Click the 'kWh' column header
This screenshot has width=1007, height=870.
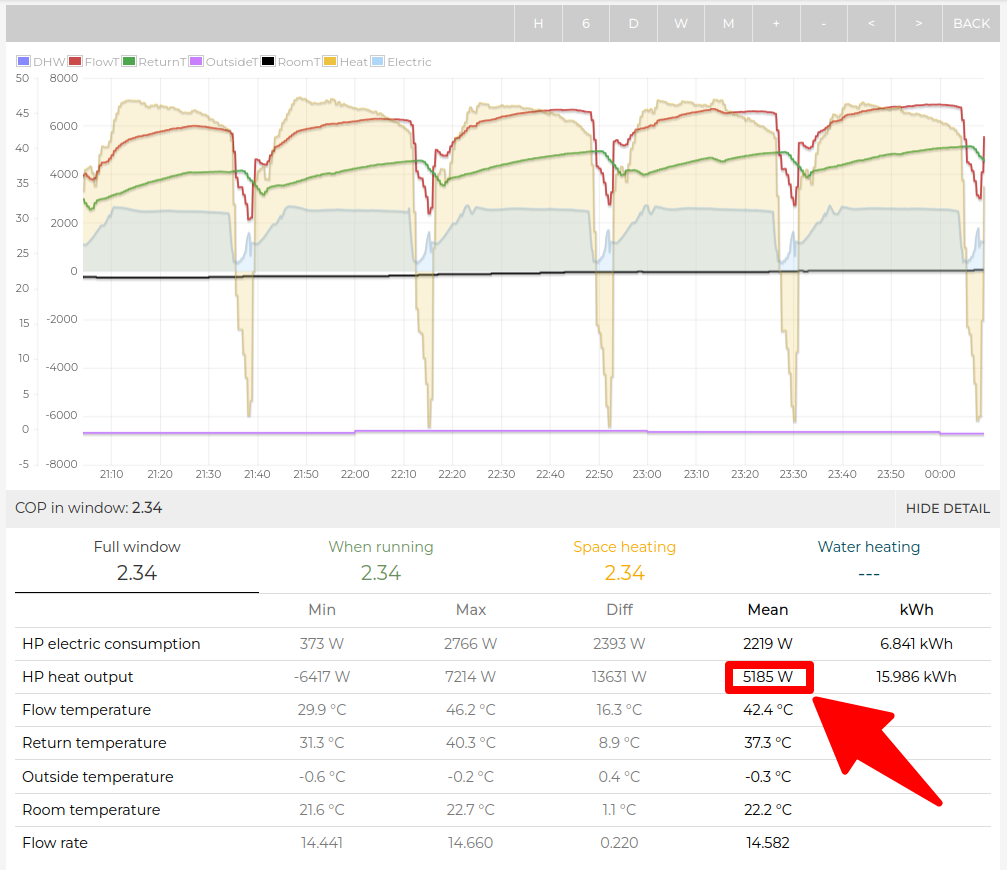click(916, 610)
